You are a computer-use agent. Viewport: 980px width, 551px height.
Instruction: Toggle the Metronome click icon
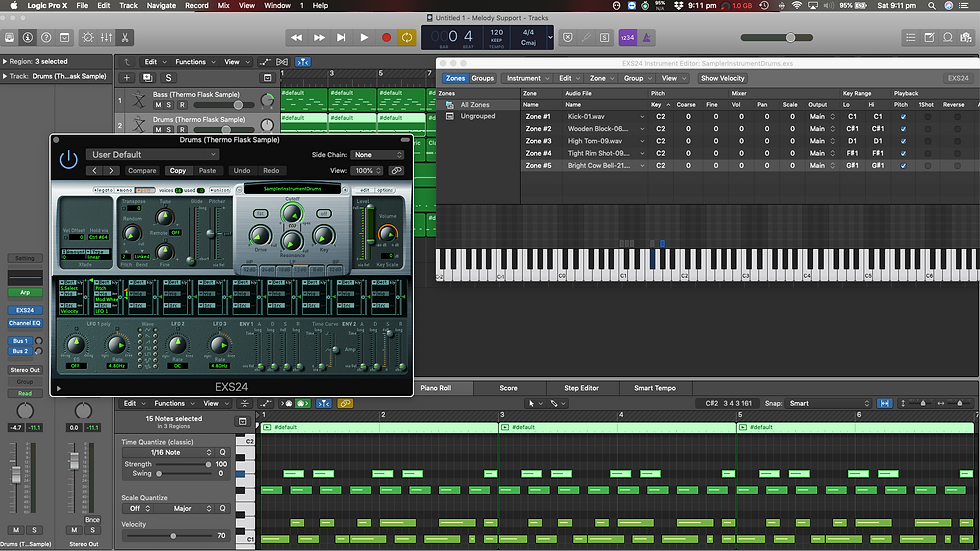646,37
